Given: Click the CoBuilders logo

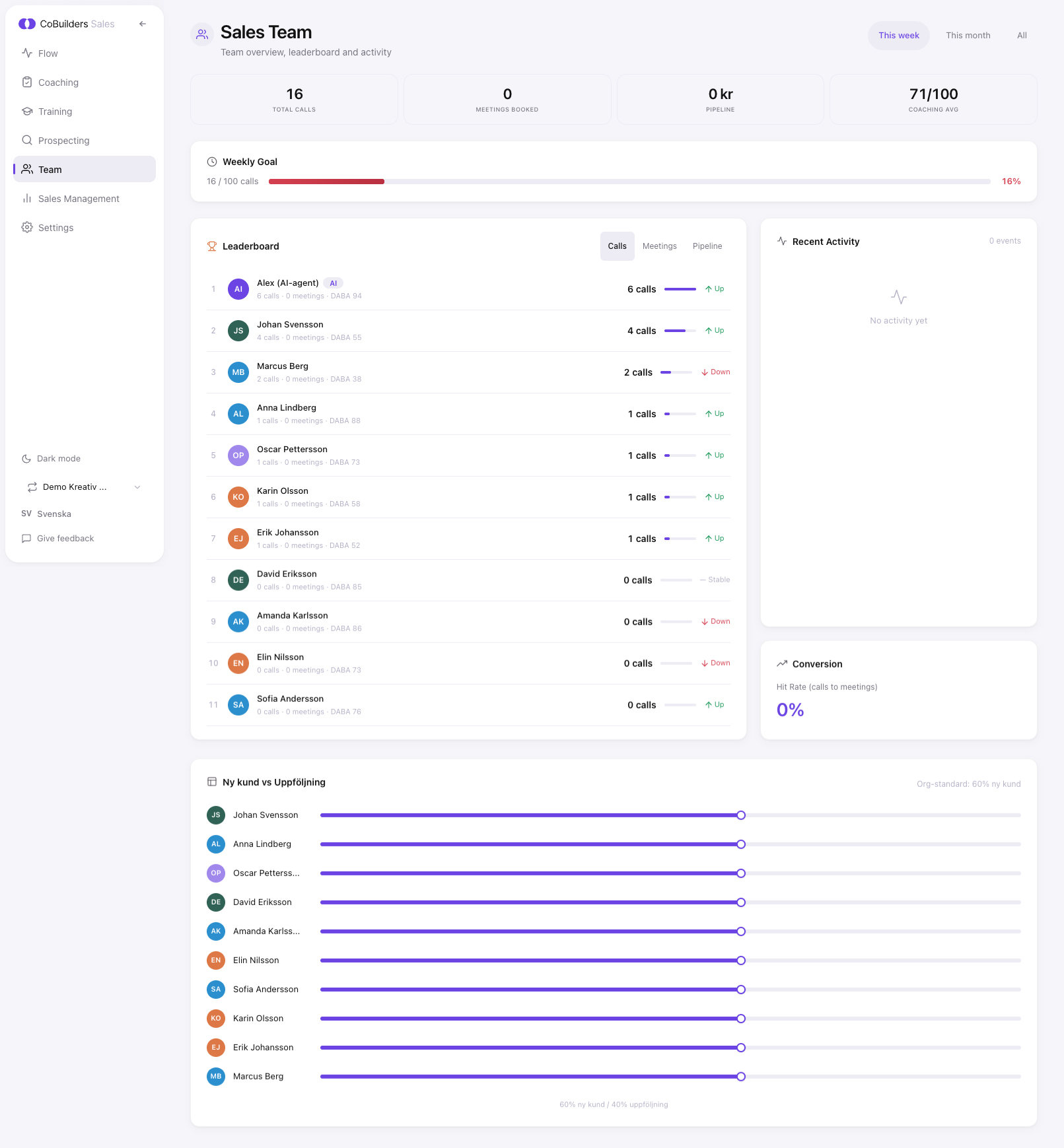Looking at the screenshot, I should click(x=27, y=23).
